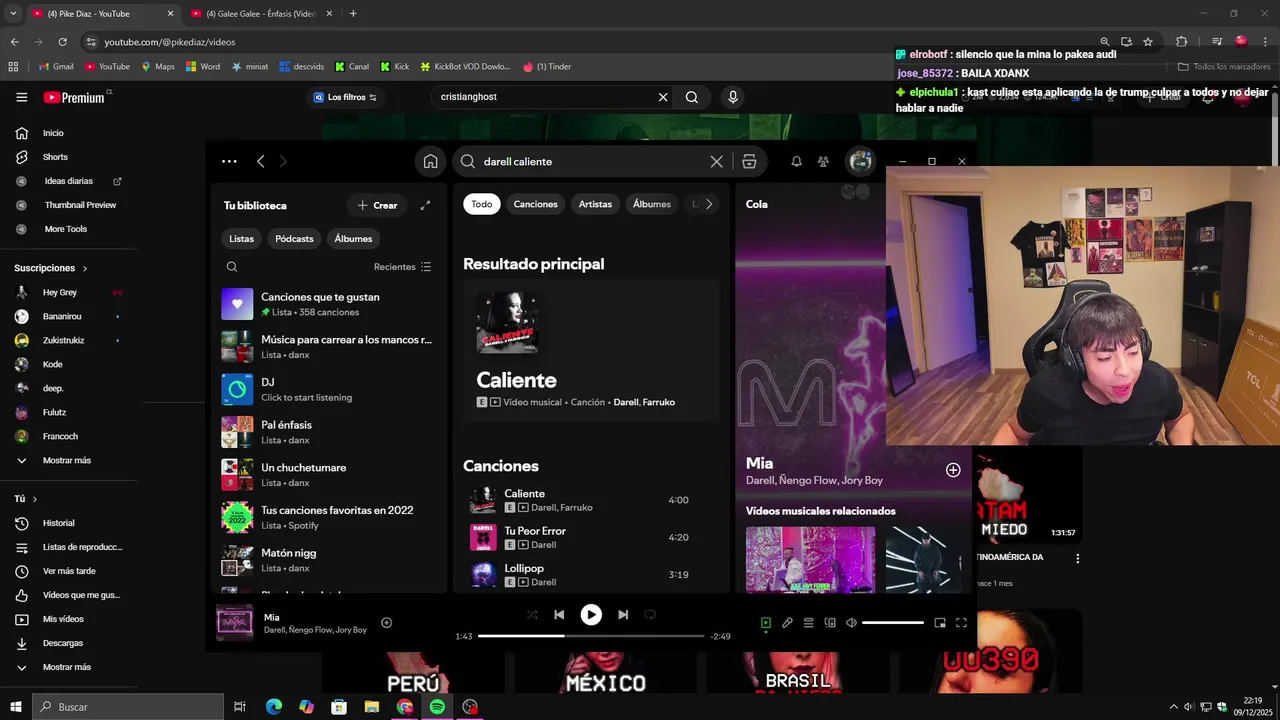1280x720 pixels.
Task: Go back in Spotify navigation
Action: (x=260, y=161)
